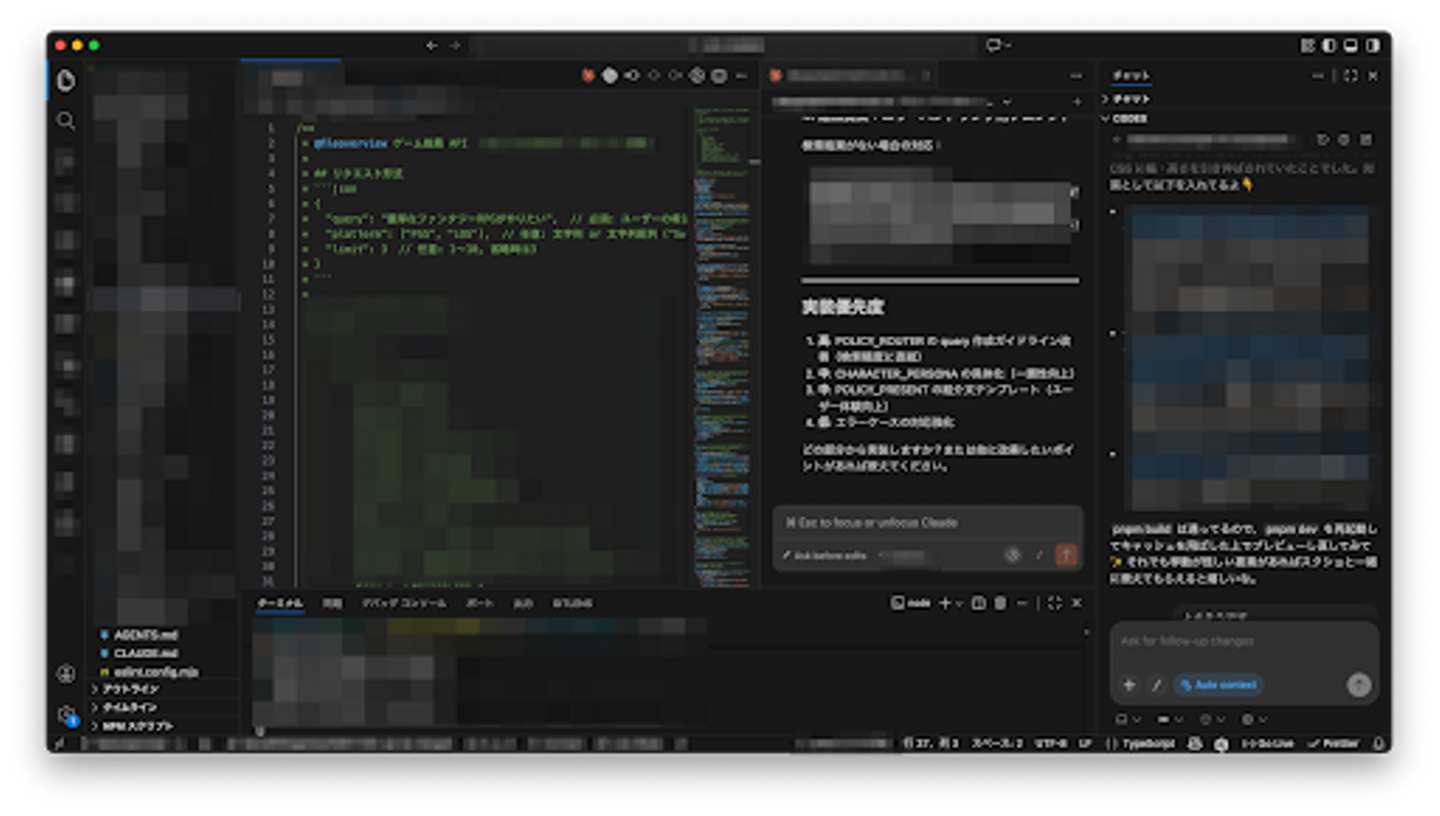Open the accounts icon in the activity bar
Screen dimensions: 1440x816
pos(66,674)
